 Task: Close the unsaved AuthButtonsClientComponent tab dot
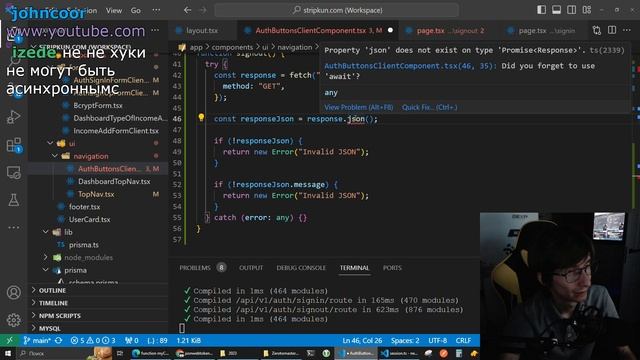coord(390,30)
